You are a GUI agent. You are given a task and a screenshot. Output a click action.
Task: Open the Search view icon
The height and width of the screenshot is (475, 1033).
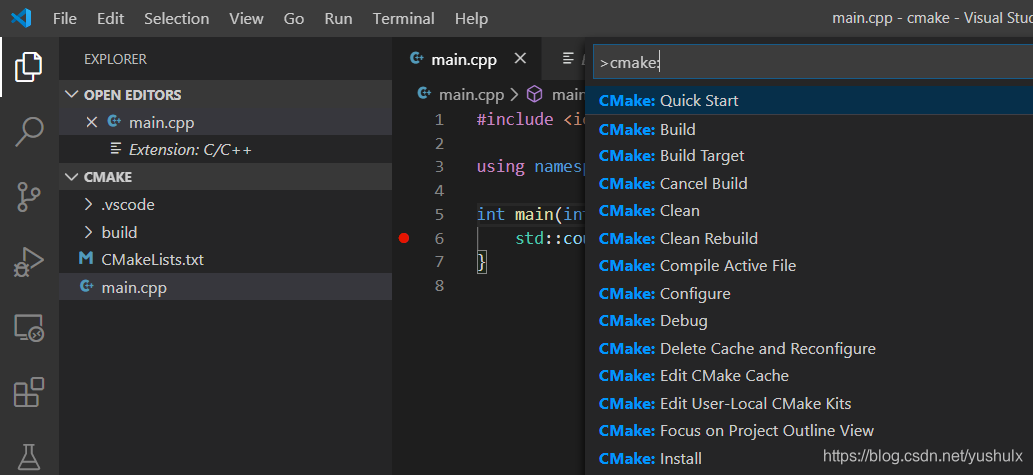[28, 132]
